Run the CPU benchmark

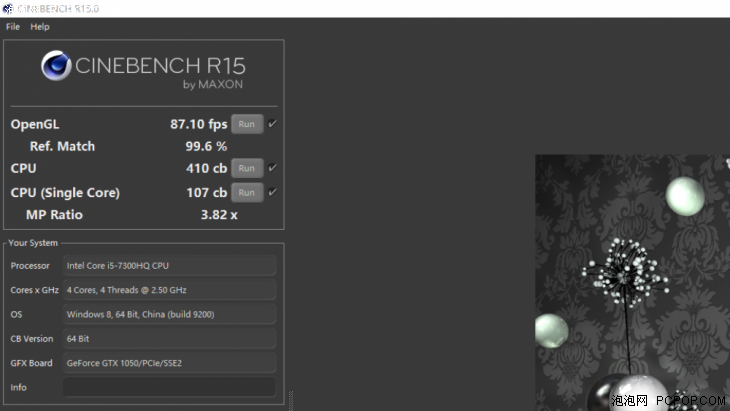[247, 168]
